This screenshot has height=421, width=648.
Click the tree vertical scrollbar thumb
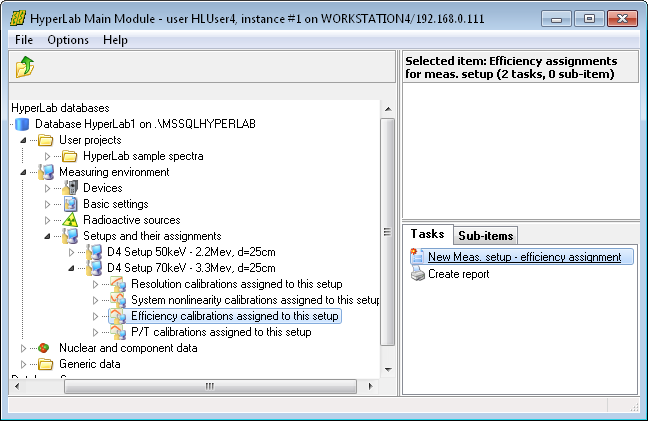pos(388,232)
